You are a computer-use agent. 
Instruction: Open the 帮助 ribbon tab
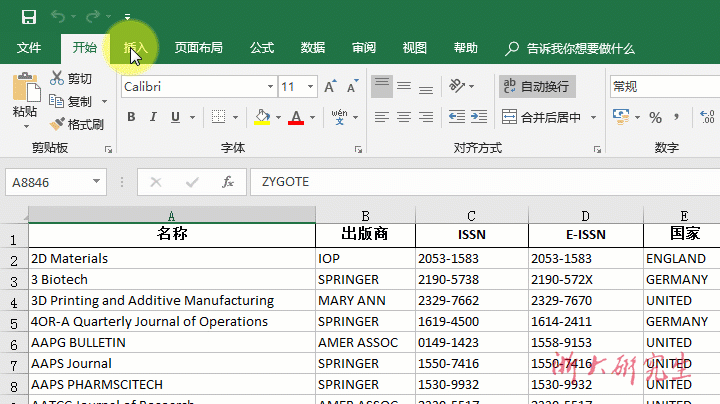point(466,48)
